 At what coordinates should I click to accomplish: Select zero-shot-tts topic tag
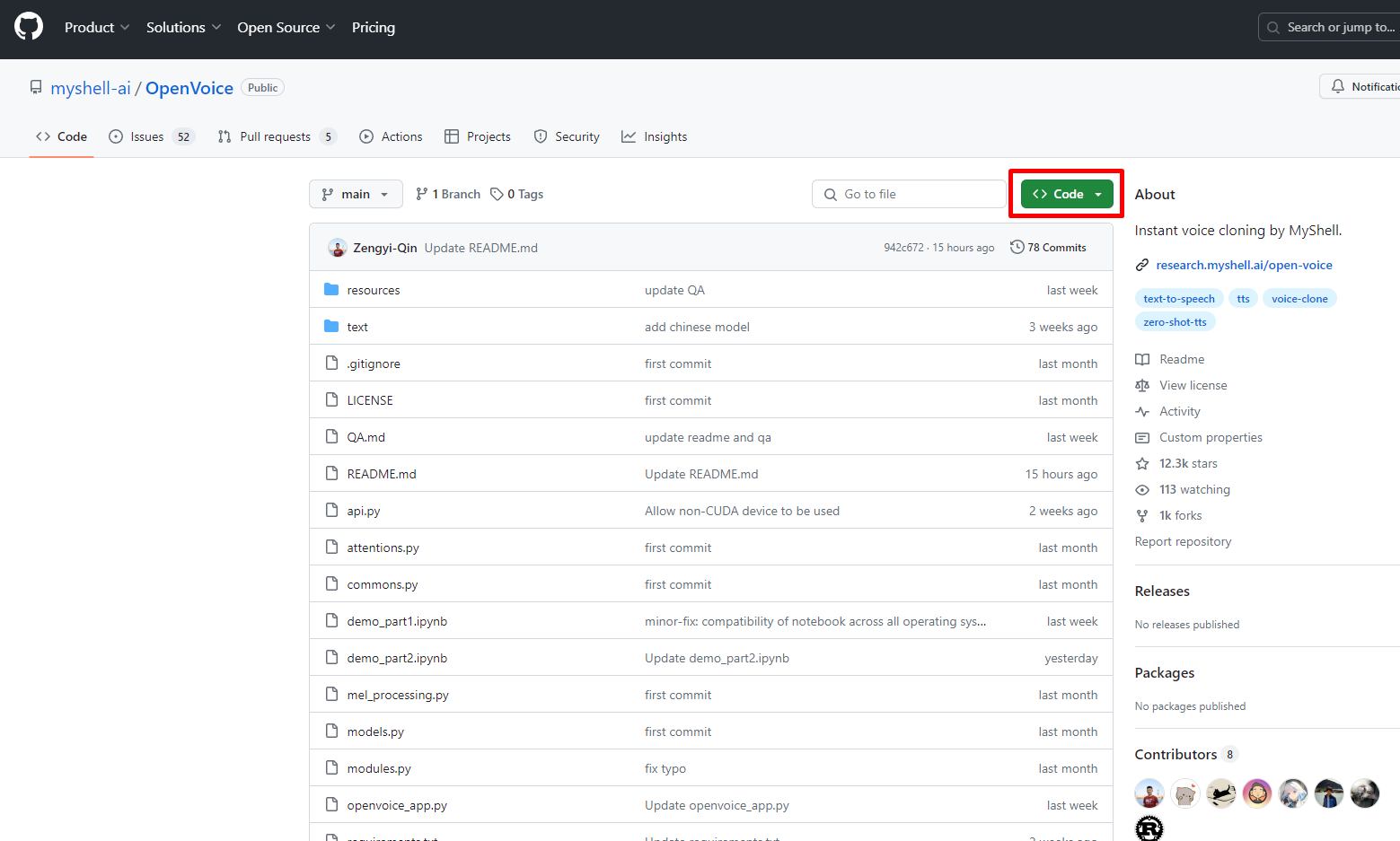(1175, 322)
